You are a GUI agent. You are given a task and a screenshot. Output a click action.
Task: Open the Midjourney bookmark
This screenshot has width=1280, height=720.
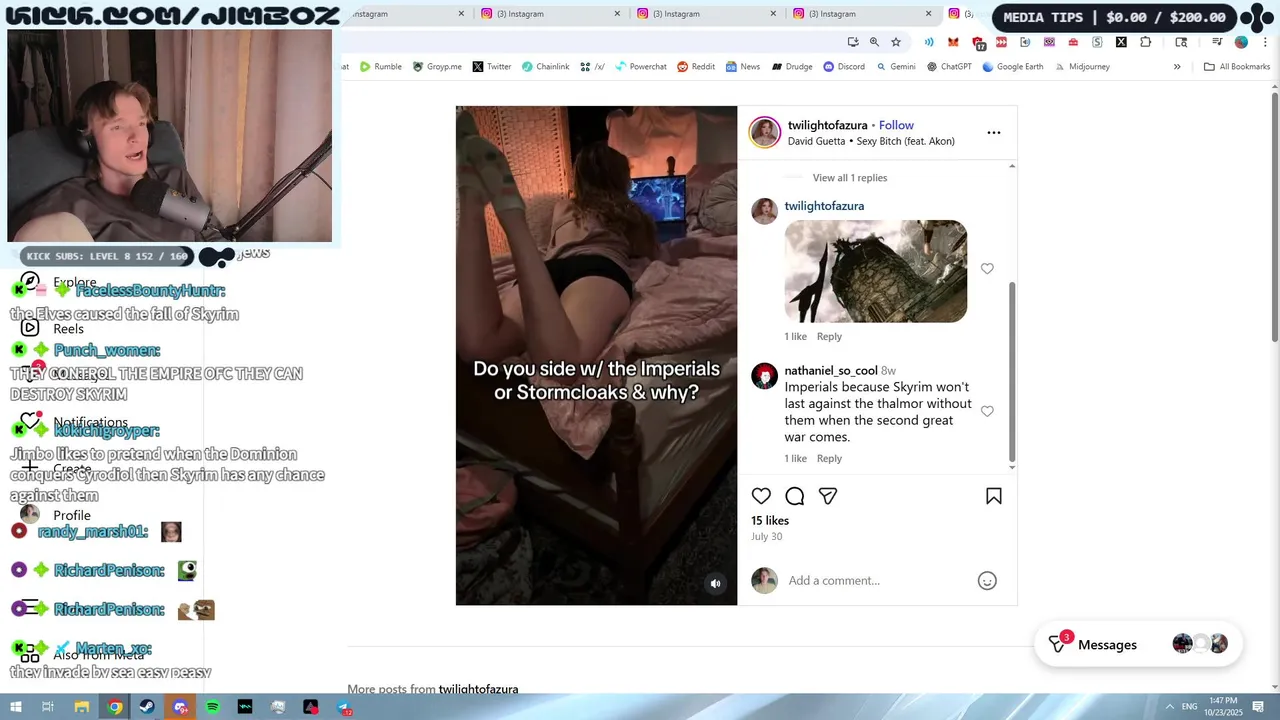tap(1081, 67)
